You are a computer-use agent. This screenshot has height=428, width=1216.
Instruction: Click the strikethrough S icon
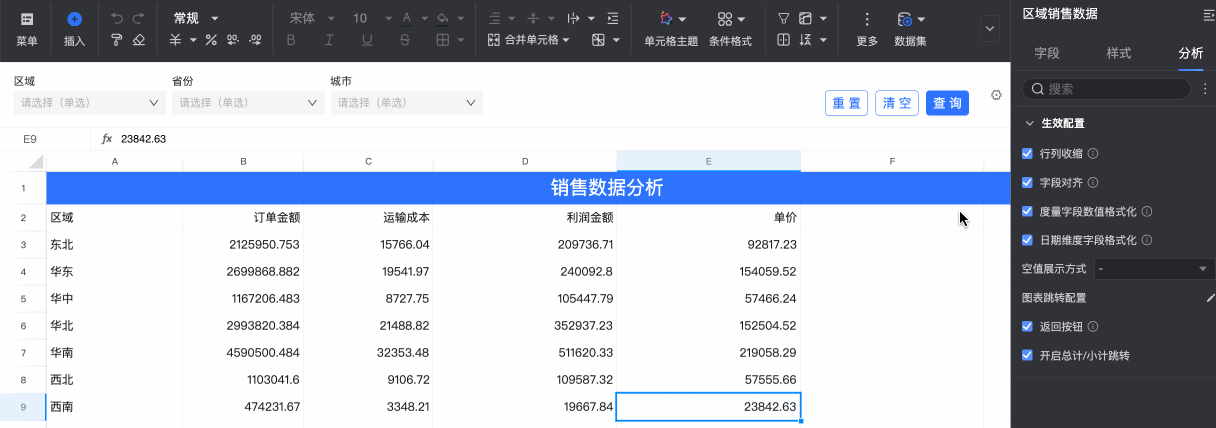(404, 40)
